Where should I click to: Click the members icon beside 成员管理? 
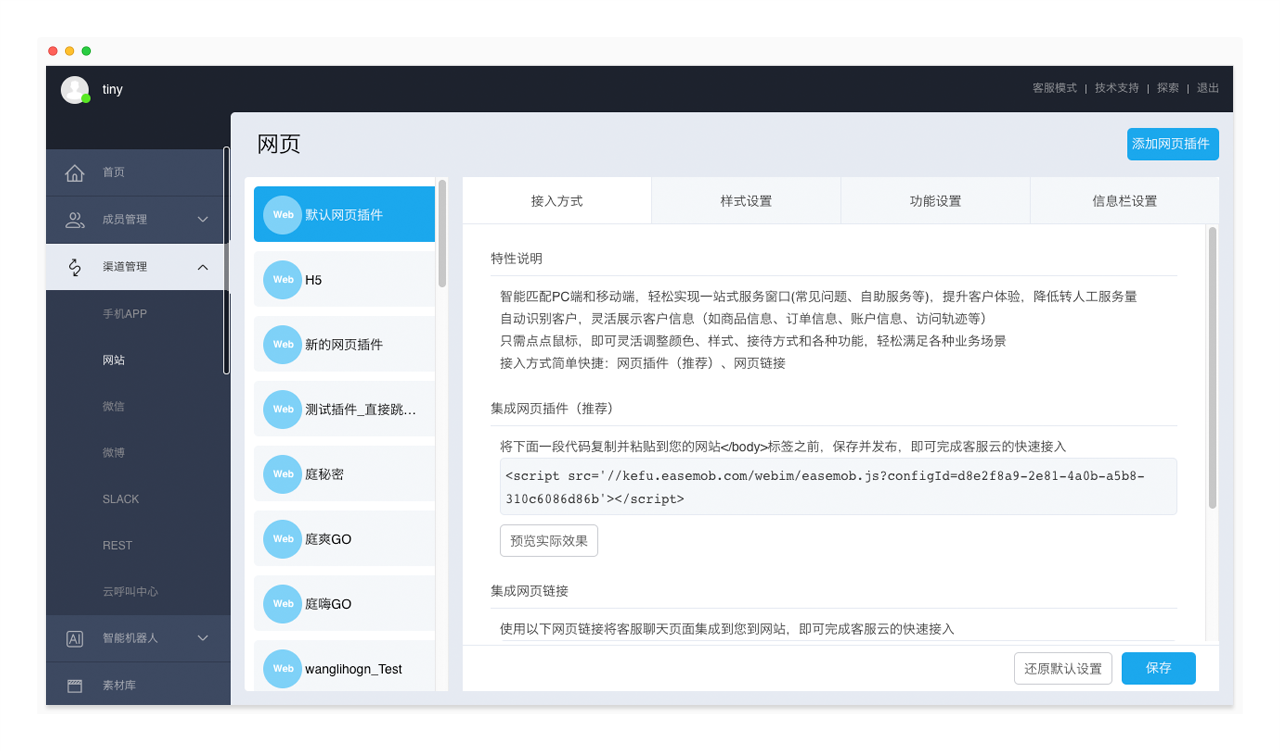coord(75,220)
